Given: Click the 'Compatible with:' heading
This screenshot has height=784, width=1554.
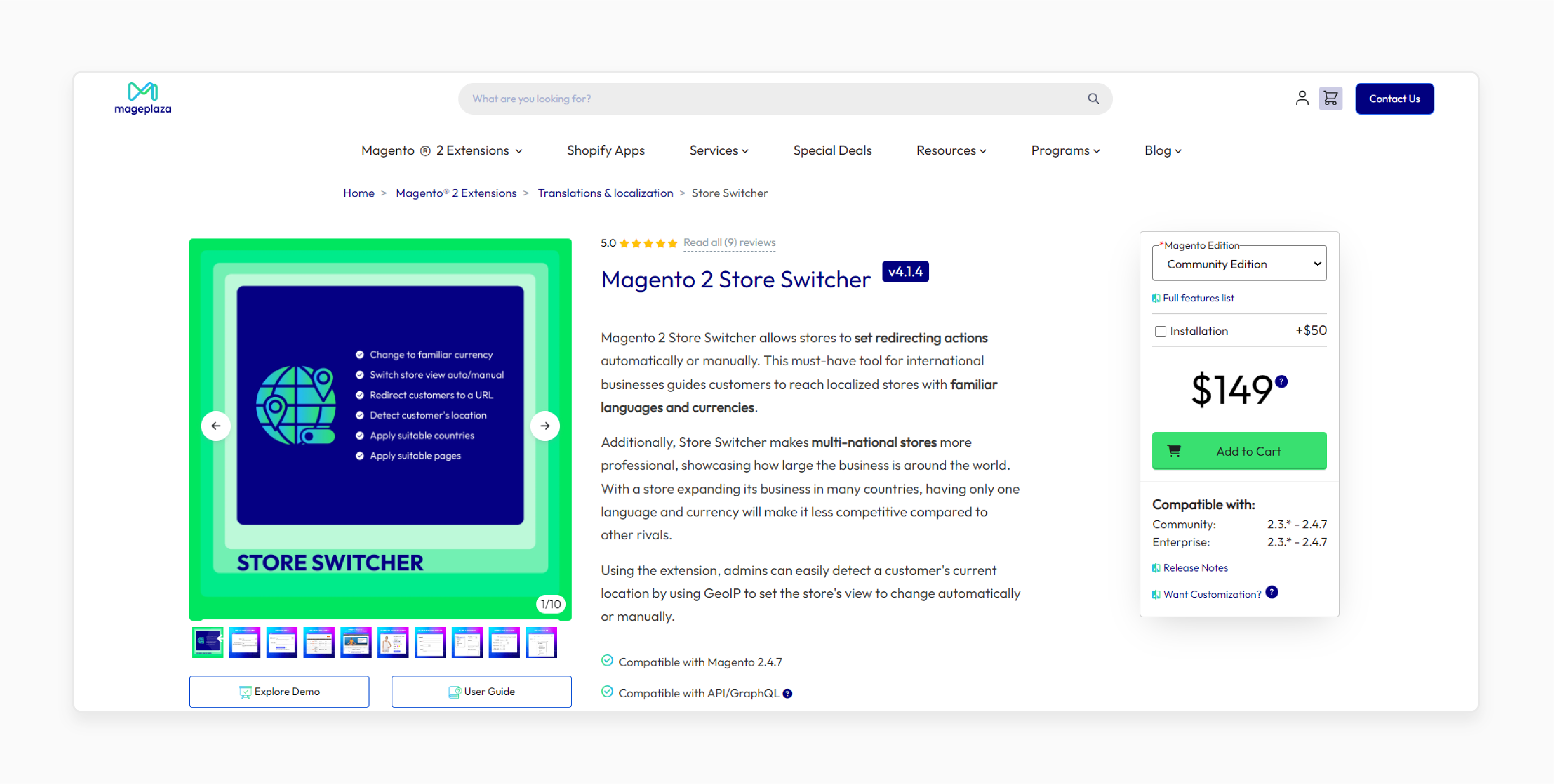Looking at the screenshot, I should pos(1203,504).
